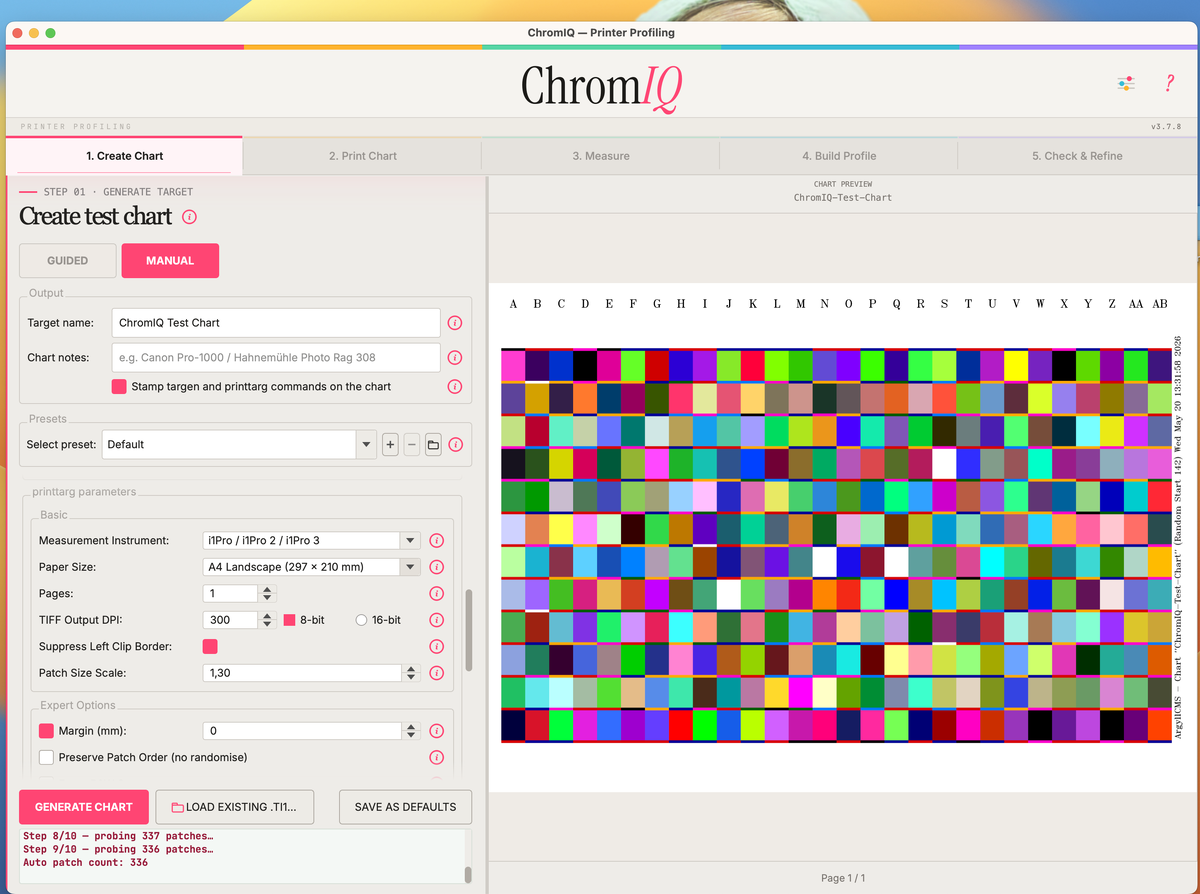The height and width of the screenshot is (894, 1200).
Task: Click the Patch Size Scale value field
Action: coord(304,673)
